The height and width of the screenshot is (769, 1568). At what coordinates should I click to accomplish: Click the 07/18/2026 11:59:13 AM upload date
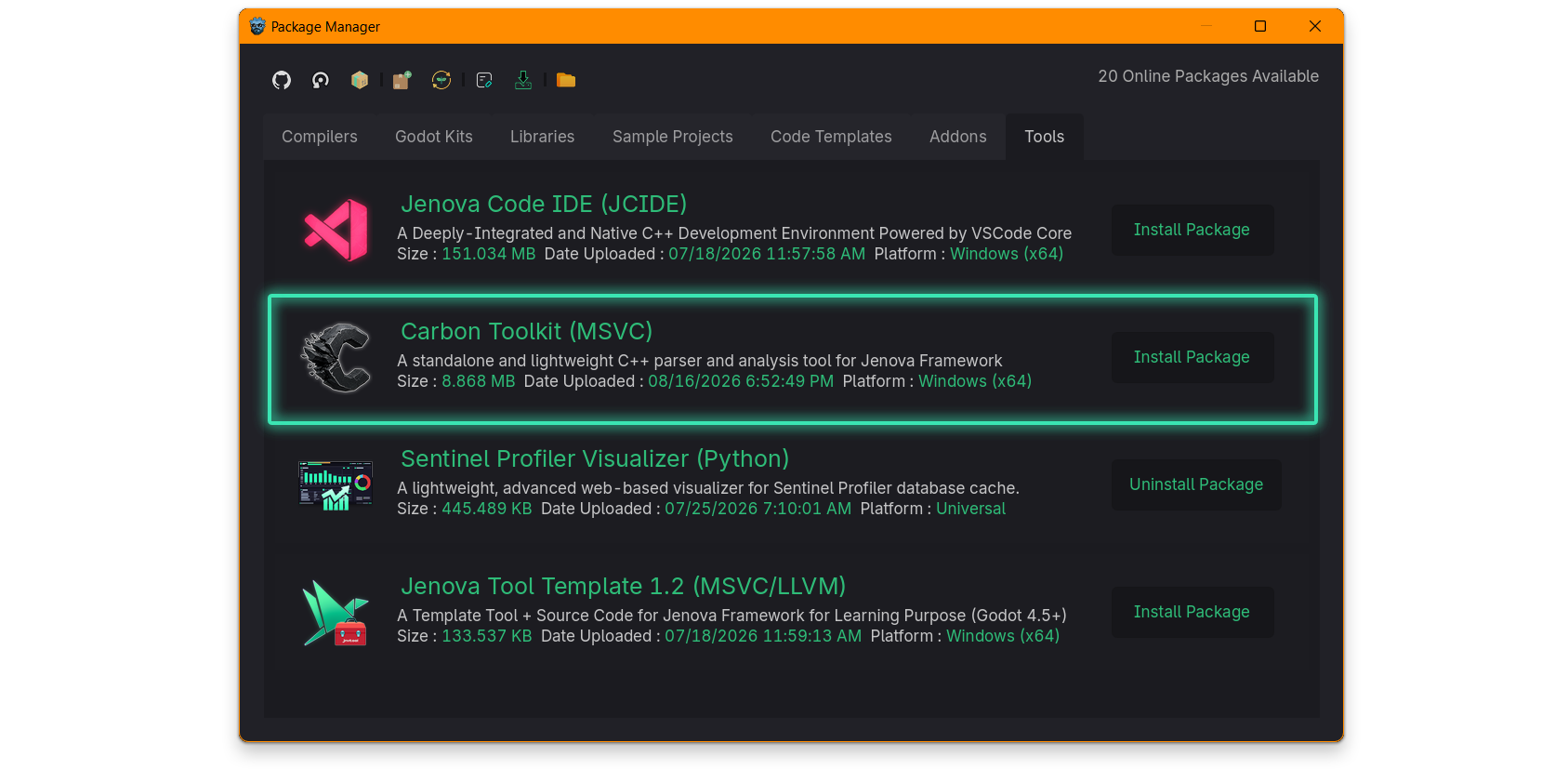point(763,636)
